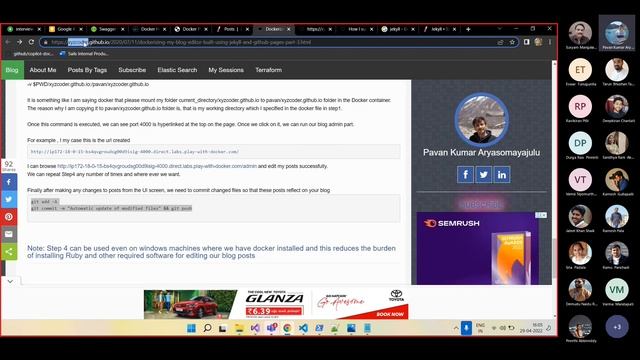Open the share-this-page icon in address bar
640x360 pixels.
pos(500,42)
